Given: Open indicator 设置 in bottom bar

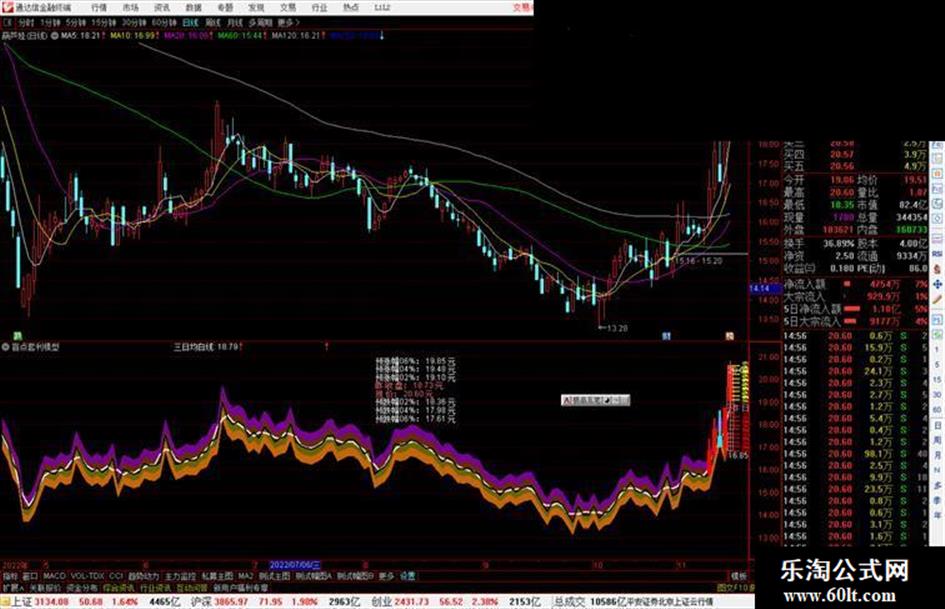Looking at the screenshot, I should pos(407,576).
